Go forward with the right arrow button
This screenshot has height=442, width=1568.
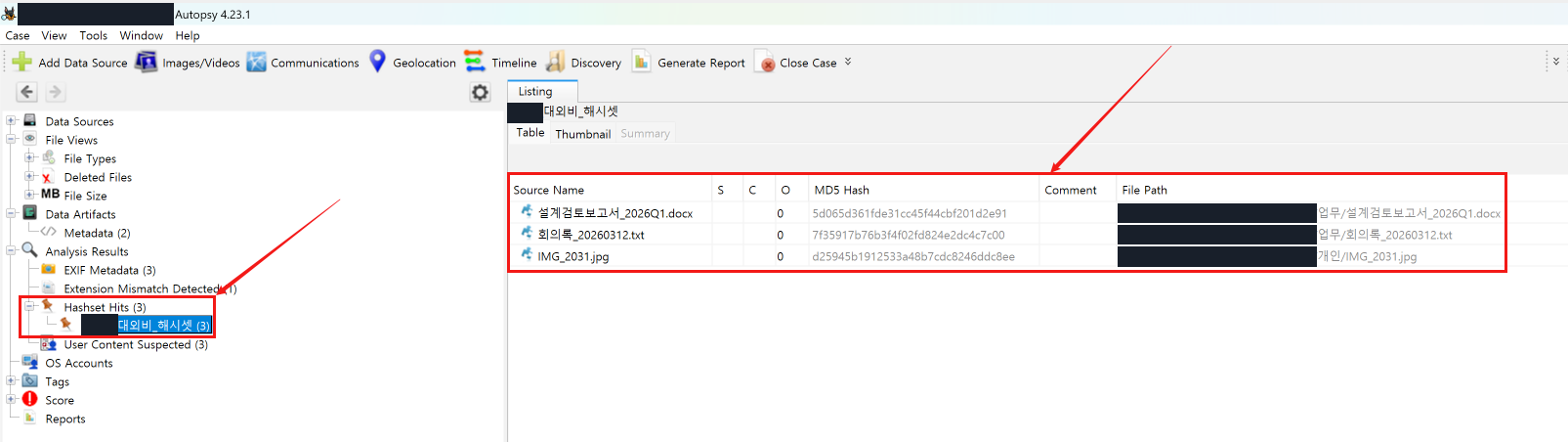[55, 92]
